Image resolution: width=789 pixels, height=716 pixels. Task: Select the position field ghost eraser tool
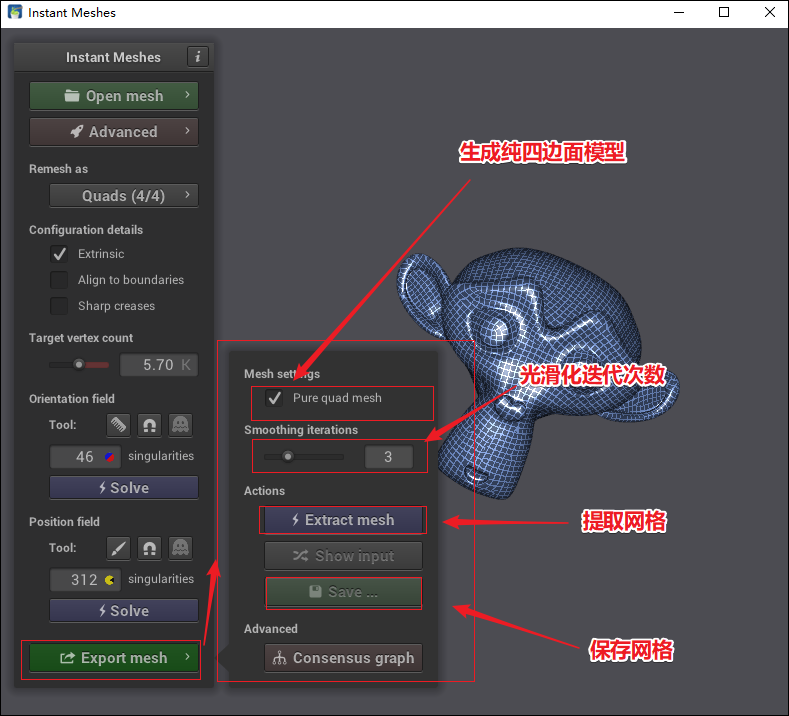pyautogui.click(x=180, y=548)
